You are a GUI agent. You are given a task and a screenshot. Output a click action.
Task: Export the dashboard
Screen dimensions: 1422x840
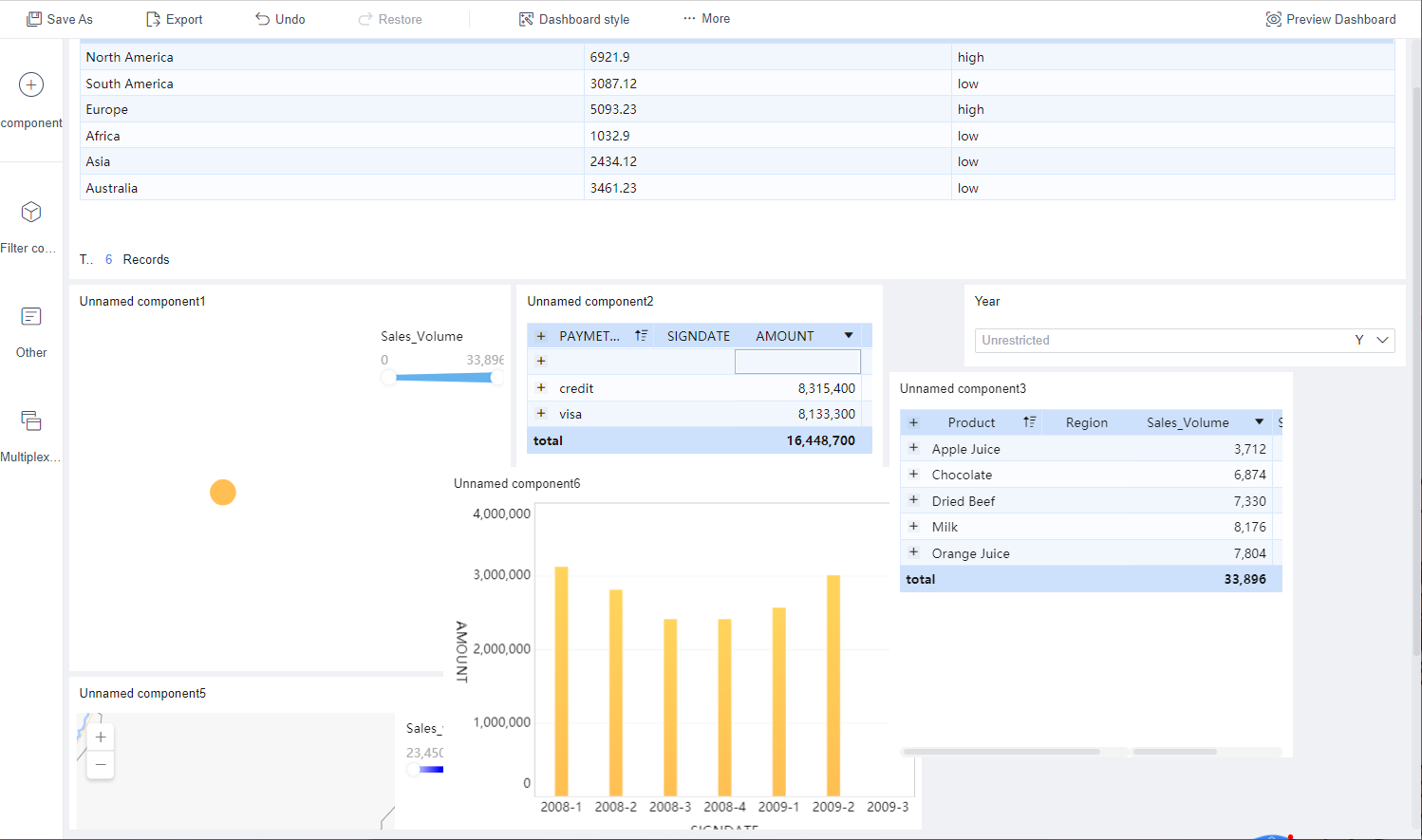pos(174,18)
